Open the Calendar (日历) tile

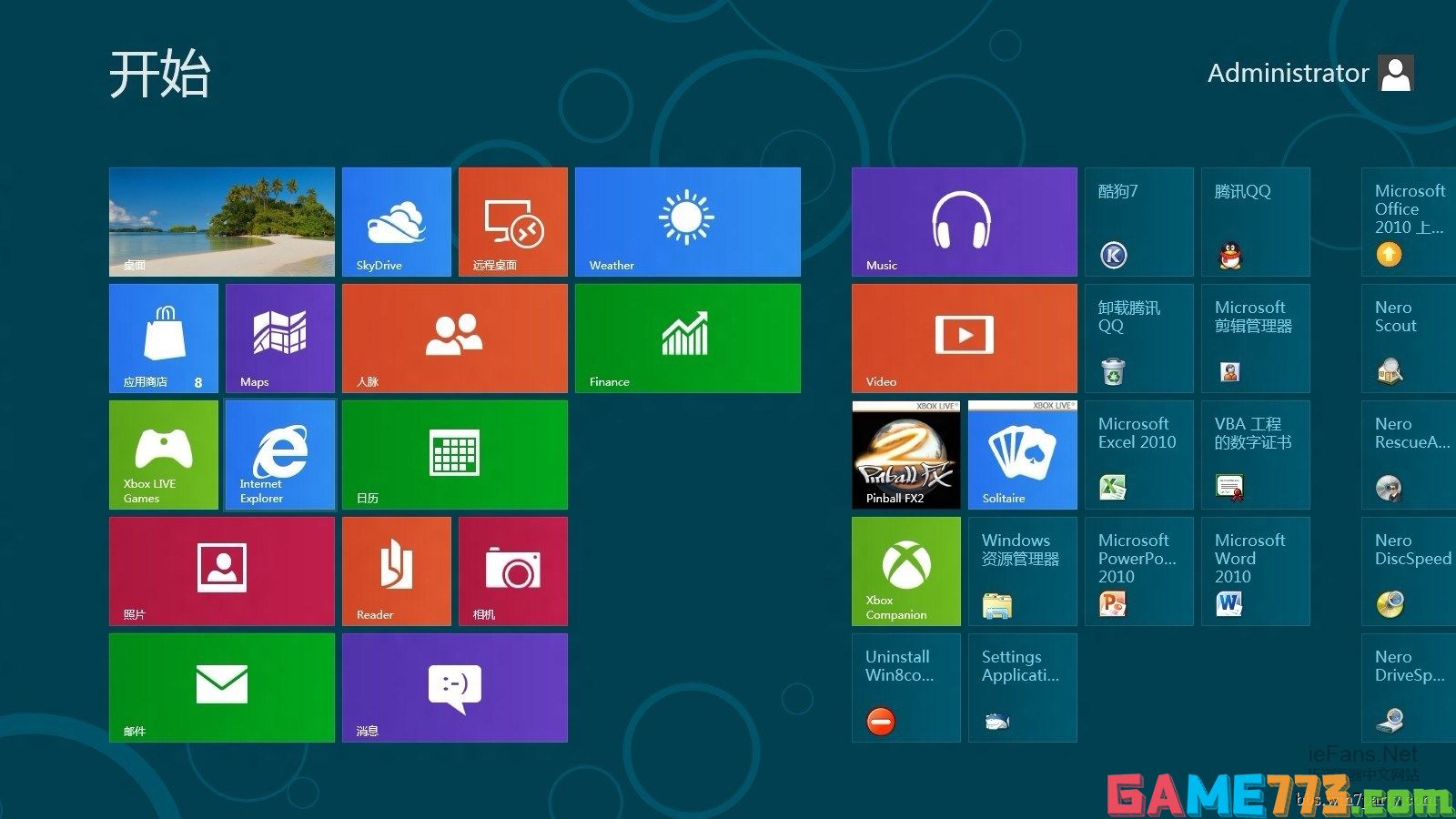[455, 455]
